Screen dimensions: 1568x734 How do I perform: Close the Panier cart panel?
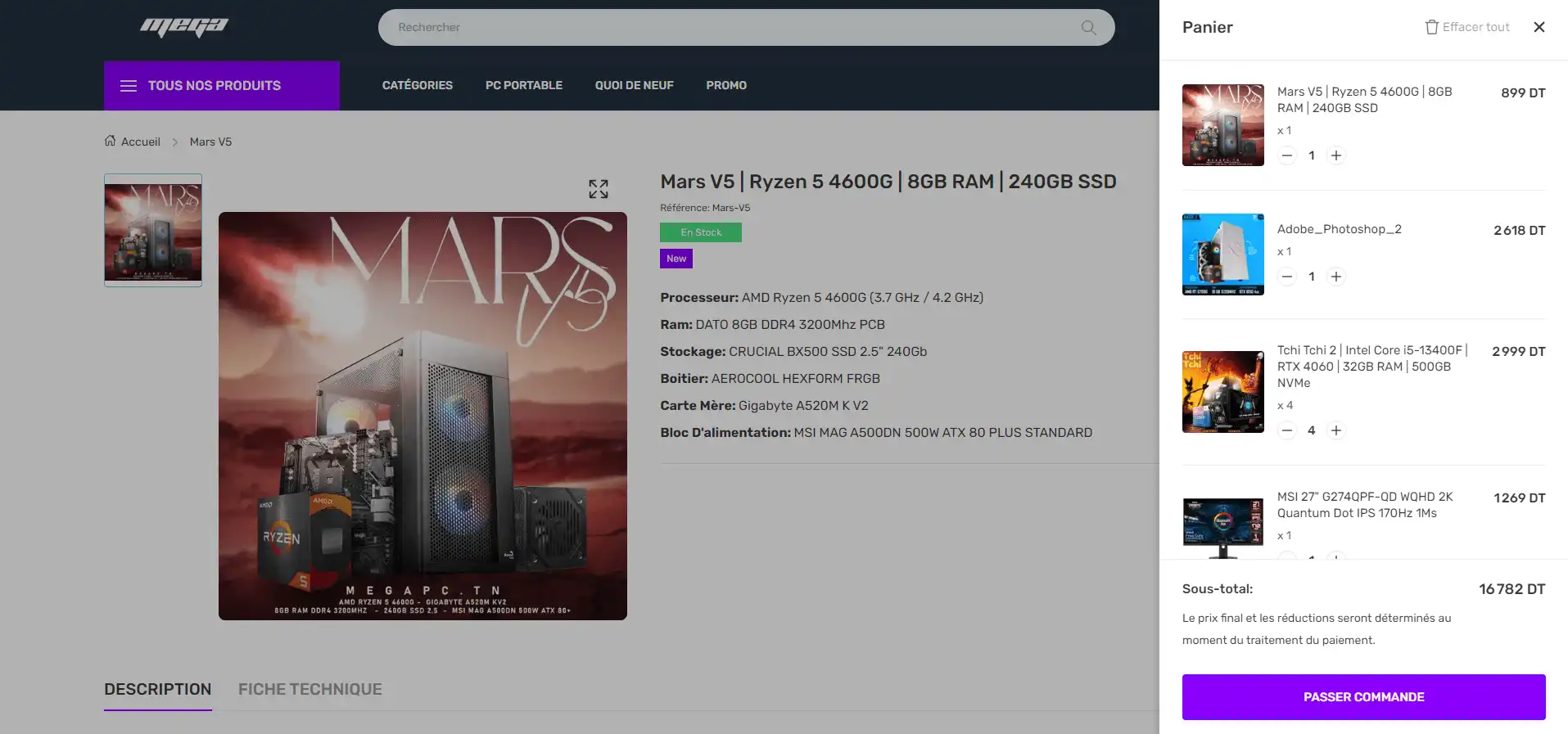1539,27
